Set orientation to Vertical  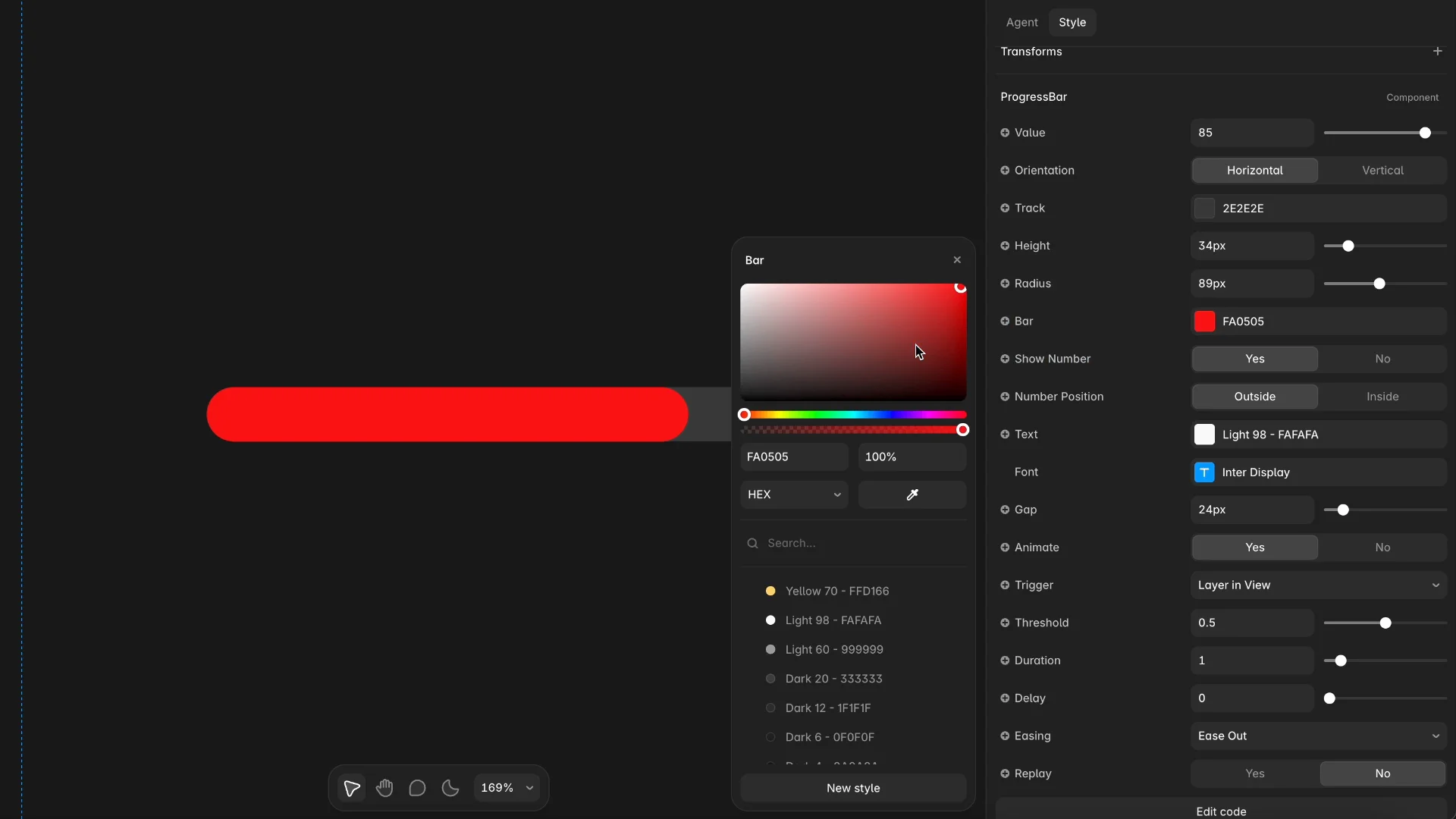coord(1382,171)
